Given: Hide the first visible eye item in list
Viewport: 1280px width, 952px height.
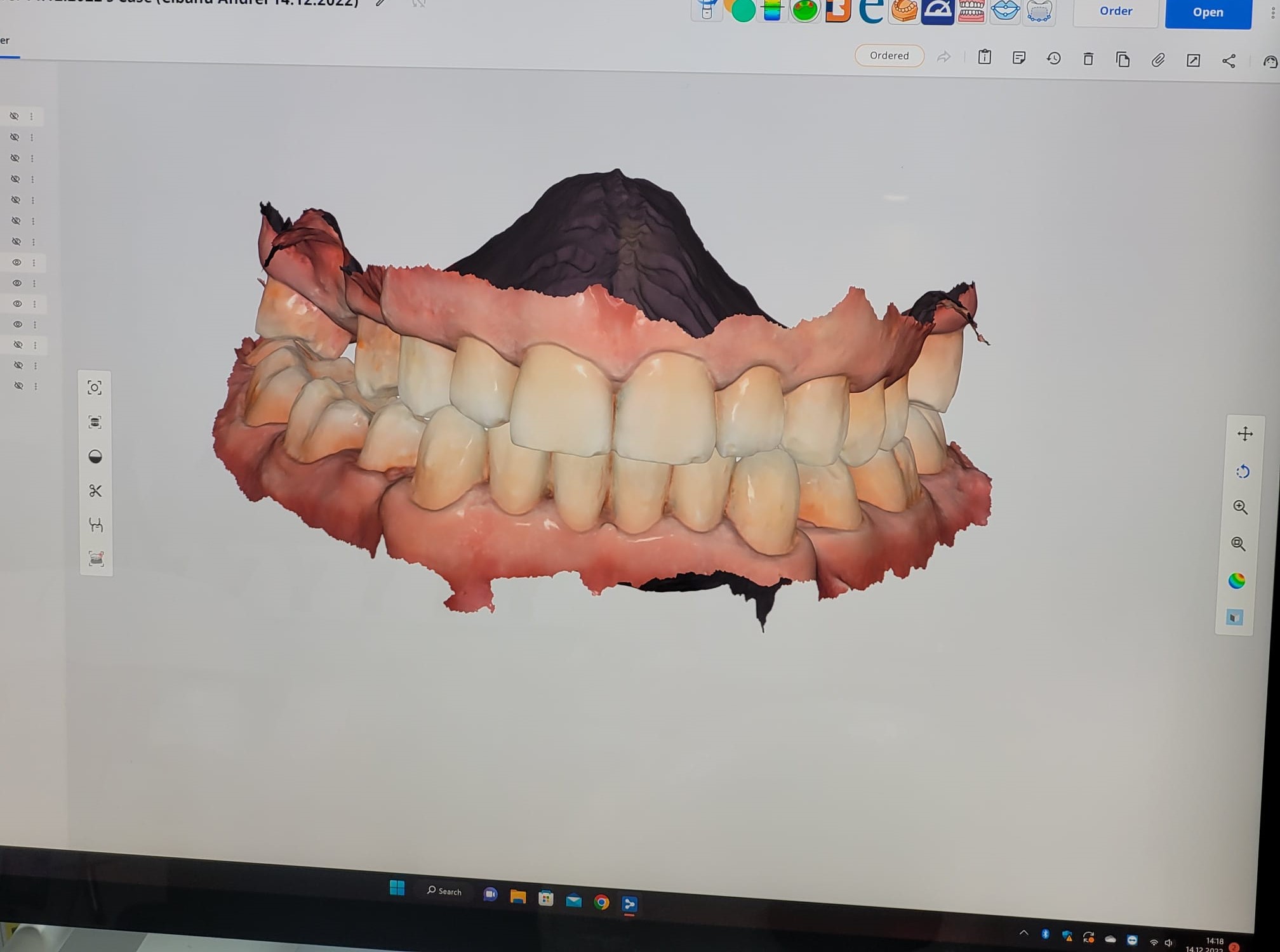Looking at the screenshot, I should (17, 262).
